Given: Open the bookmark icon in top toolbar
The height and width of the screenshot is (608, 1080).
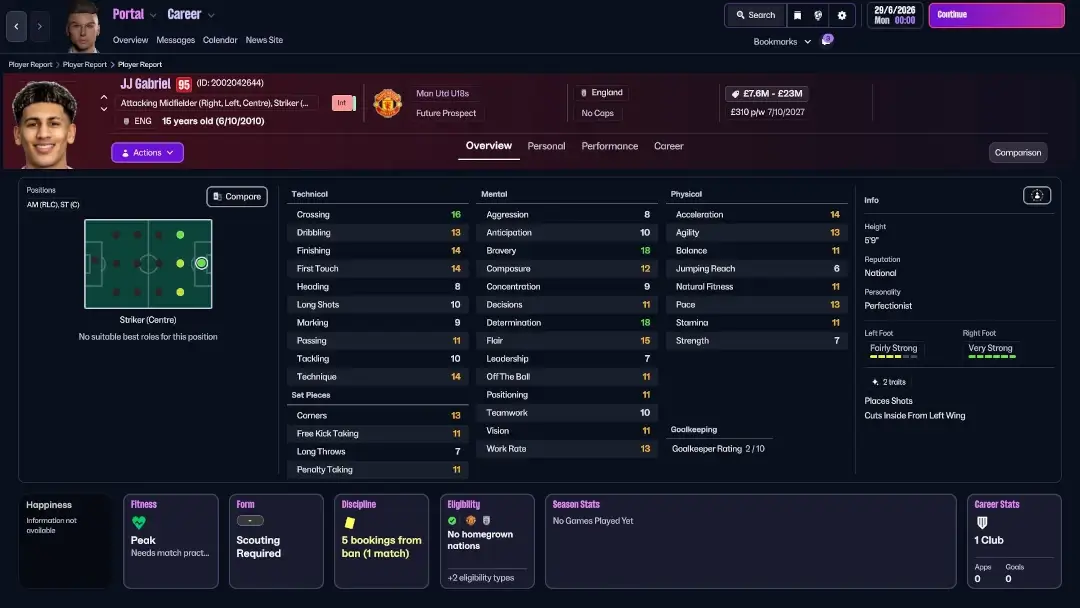Looking at the screenshot, I should [x=798, y=15].
